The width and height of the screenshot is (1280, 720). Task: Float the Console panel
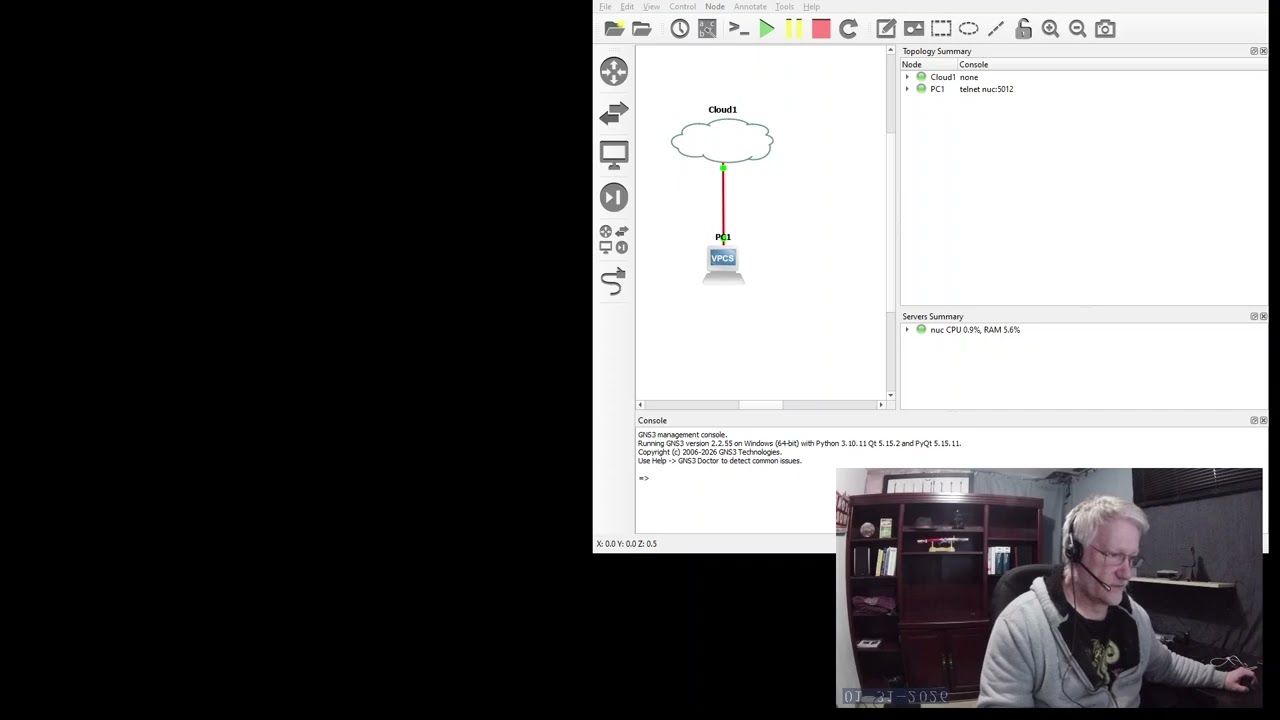coord(1253,420)
